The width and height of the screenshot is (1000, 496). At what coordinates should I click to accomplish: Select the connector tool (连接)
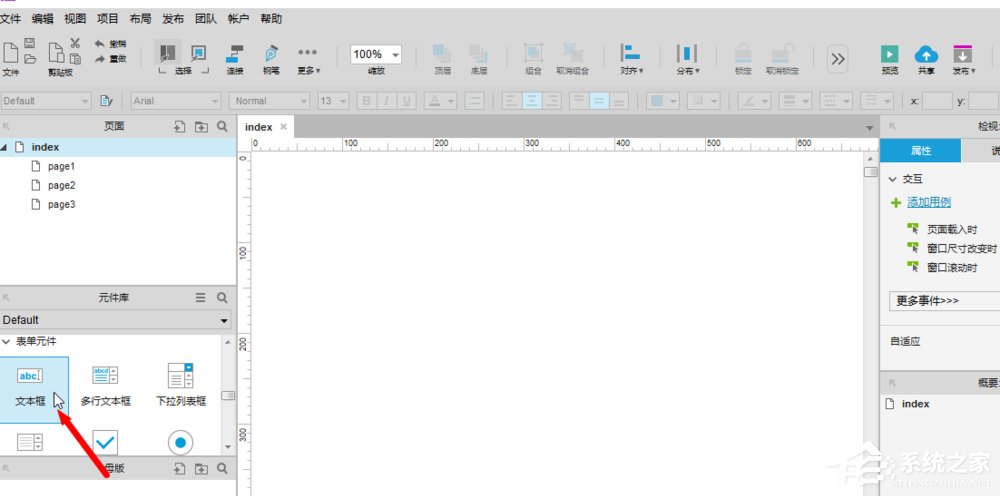(x=235, y=54)
